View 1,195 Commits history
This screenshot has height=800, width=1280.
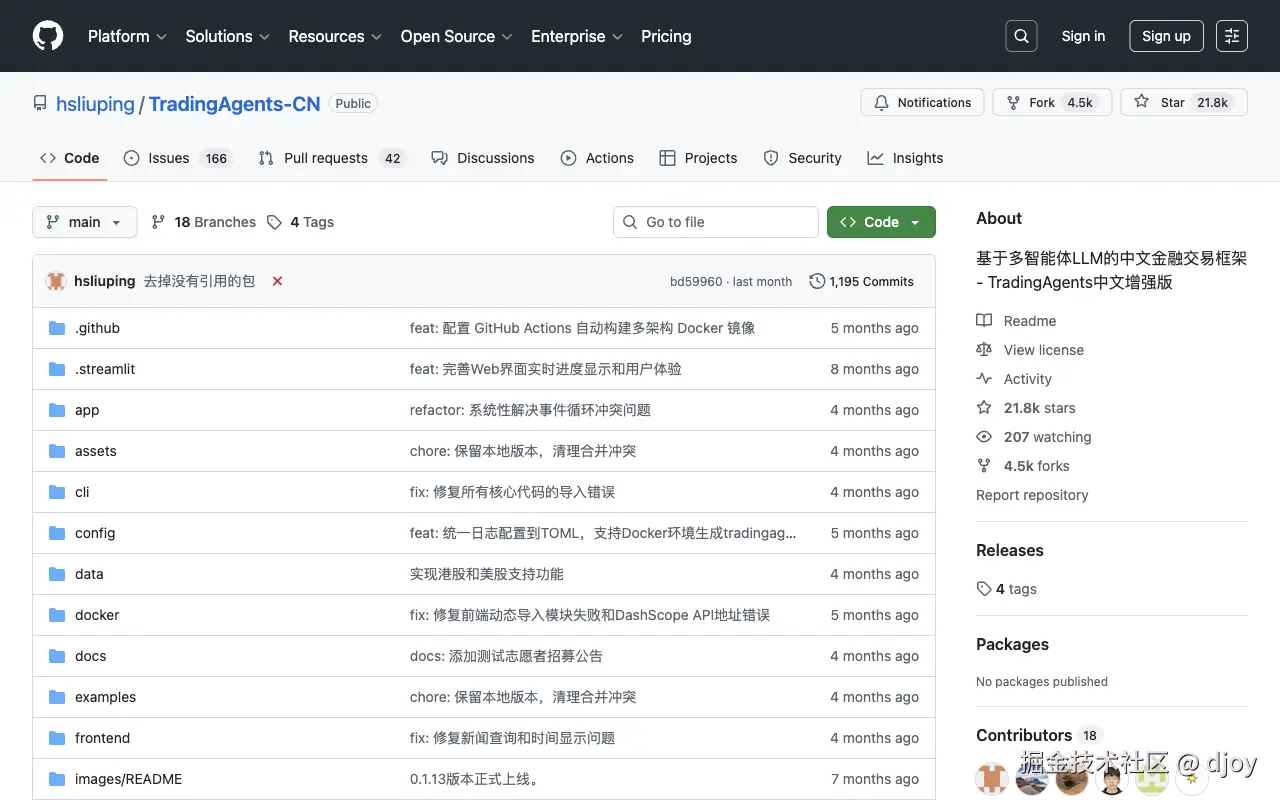coord(861,281)
